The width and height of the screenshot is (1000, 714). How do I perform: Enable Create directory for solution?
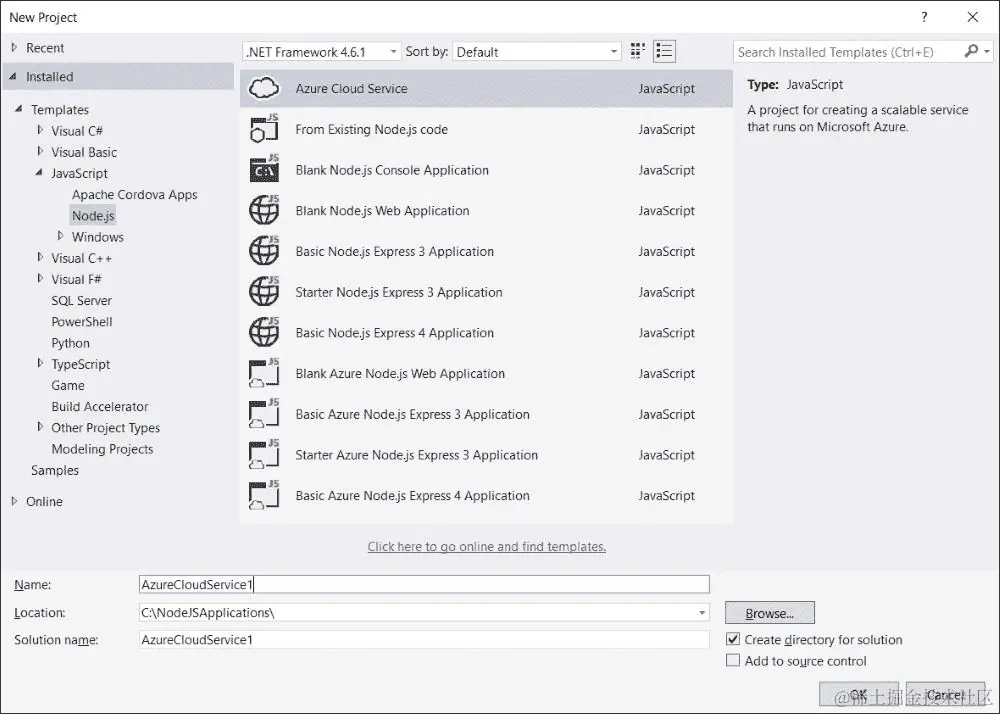click(x=733, y=639)
